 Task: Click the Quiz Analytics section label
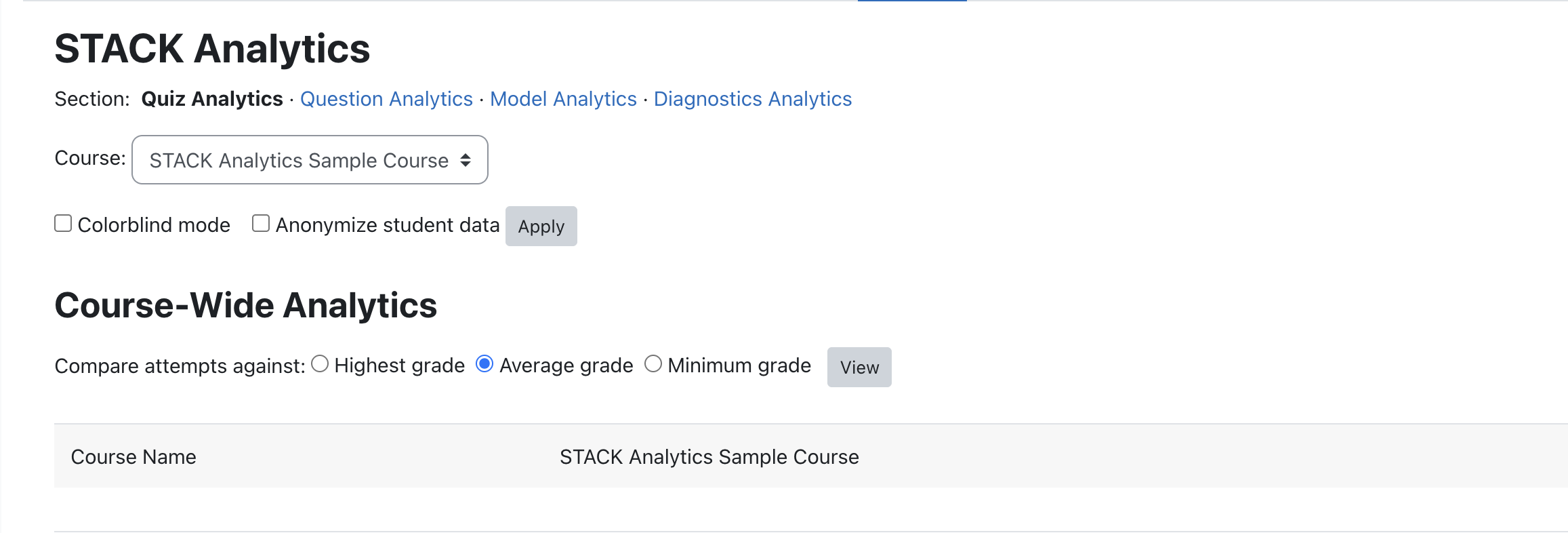pos(212,99)
